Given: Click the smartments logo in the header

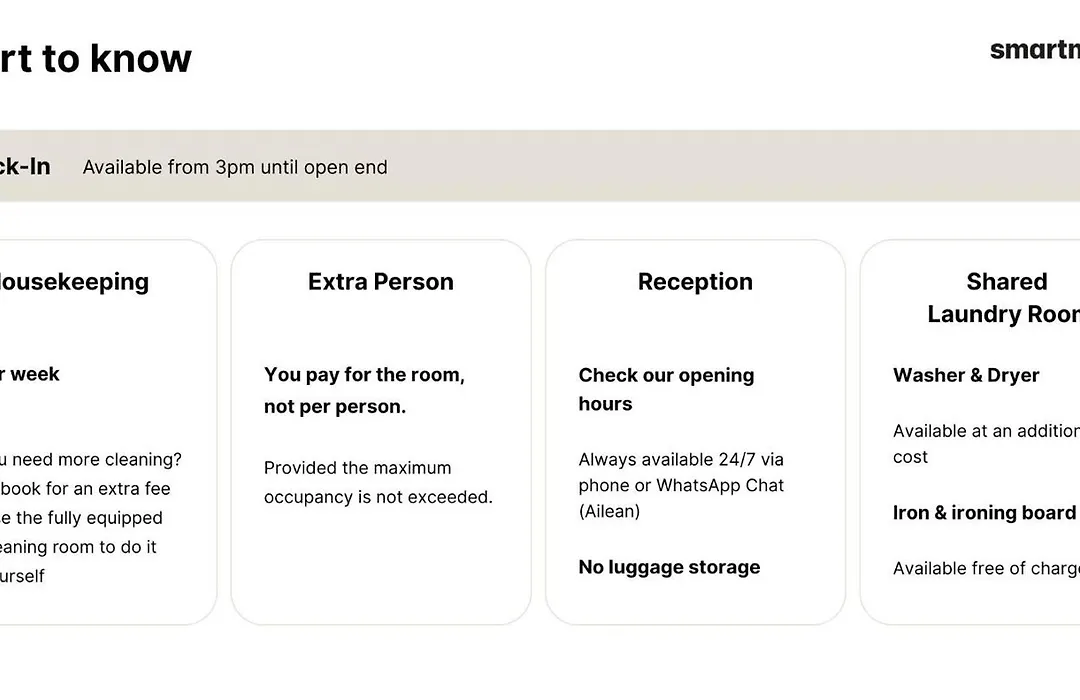Looking at the screenshot, I should (1035, 50).
